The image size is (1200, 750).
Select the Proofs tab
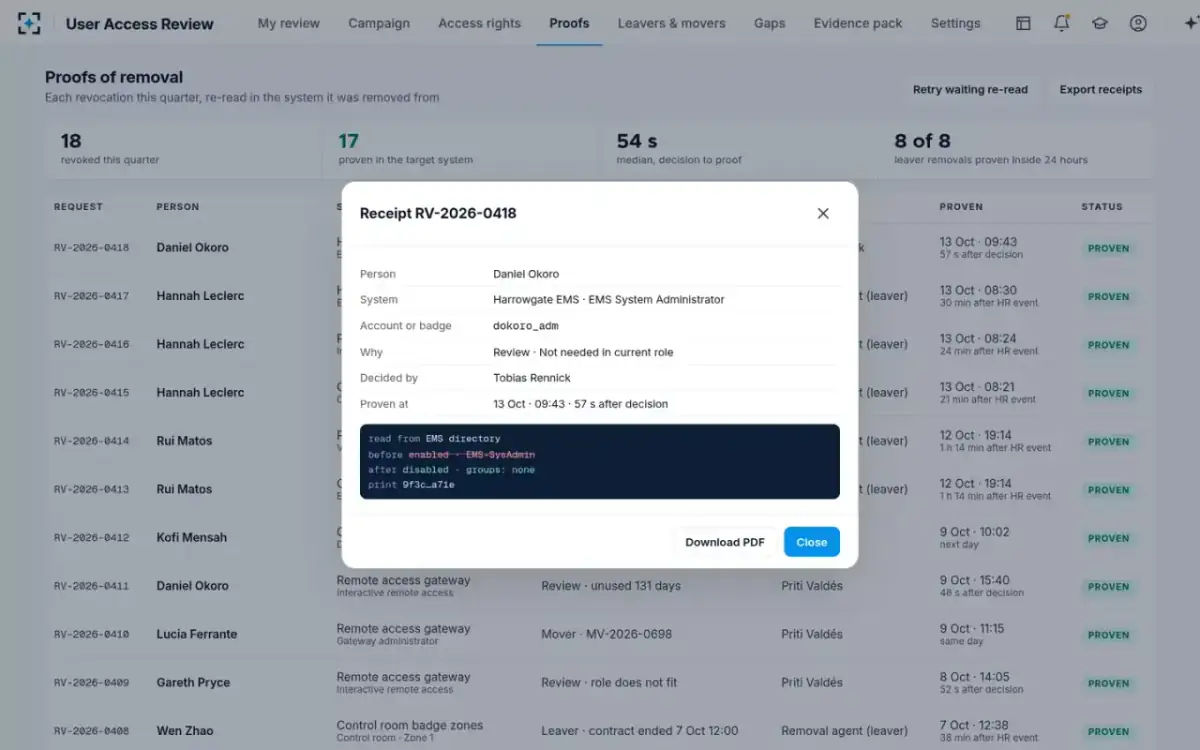pyautogui.click(x=569, y=23)
